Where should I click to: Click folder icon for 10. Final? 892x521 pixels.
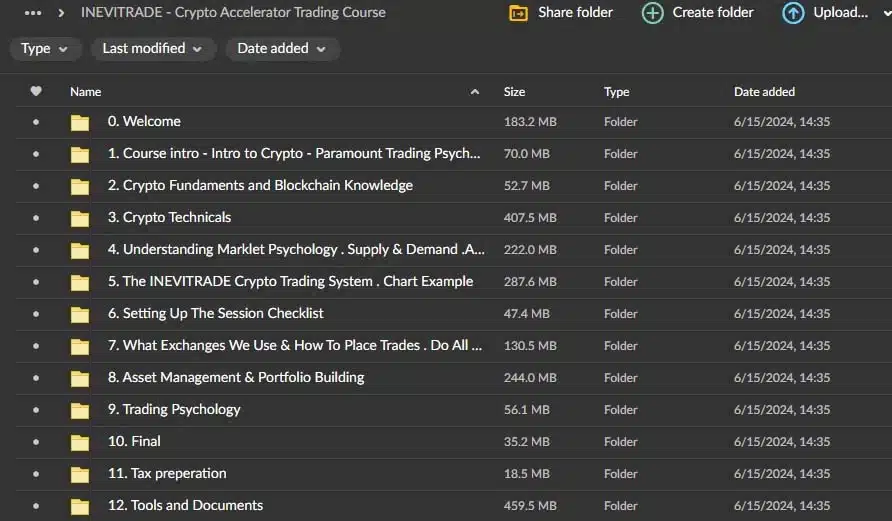[80, 442]
